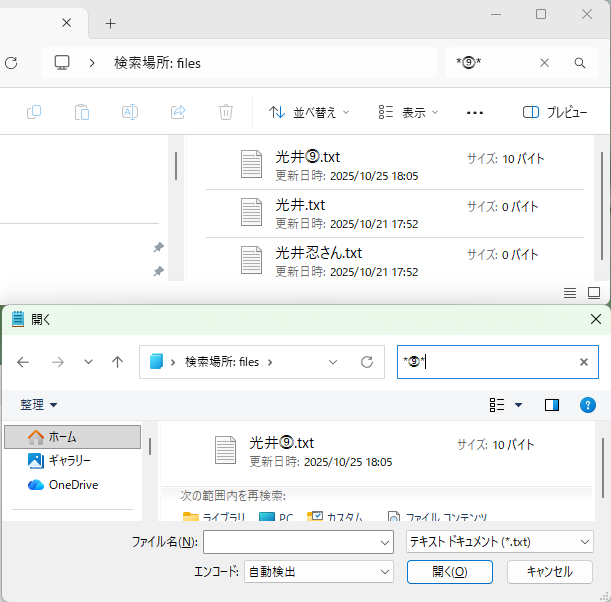Click the 開く(O) button

[x=450, y=572]
